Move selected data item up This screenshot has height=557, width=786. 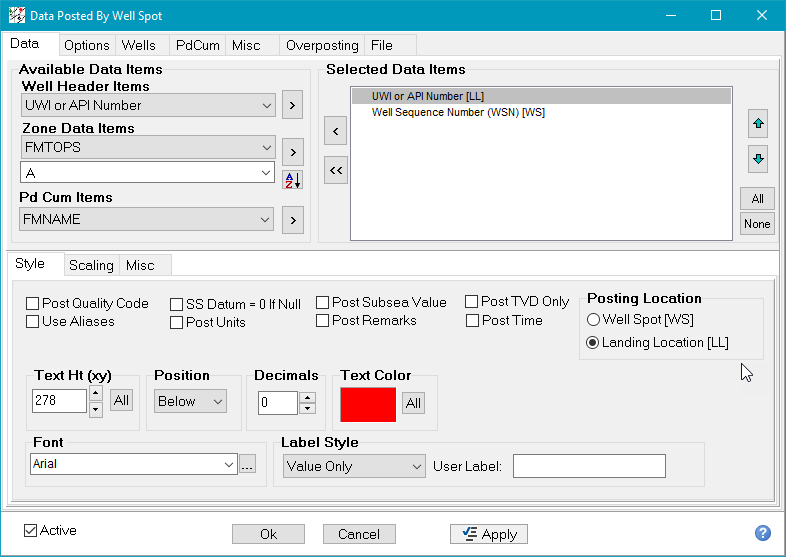[x=757, y=124]
